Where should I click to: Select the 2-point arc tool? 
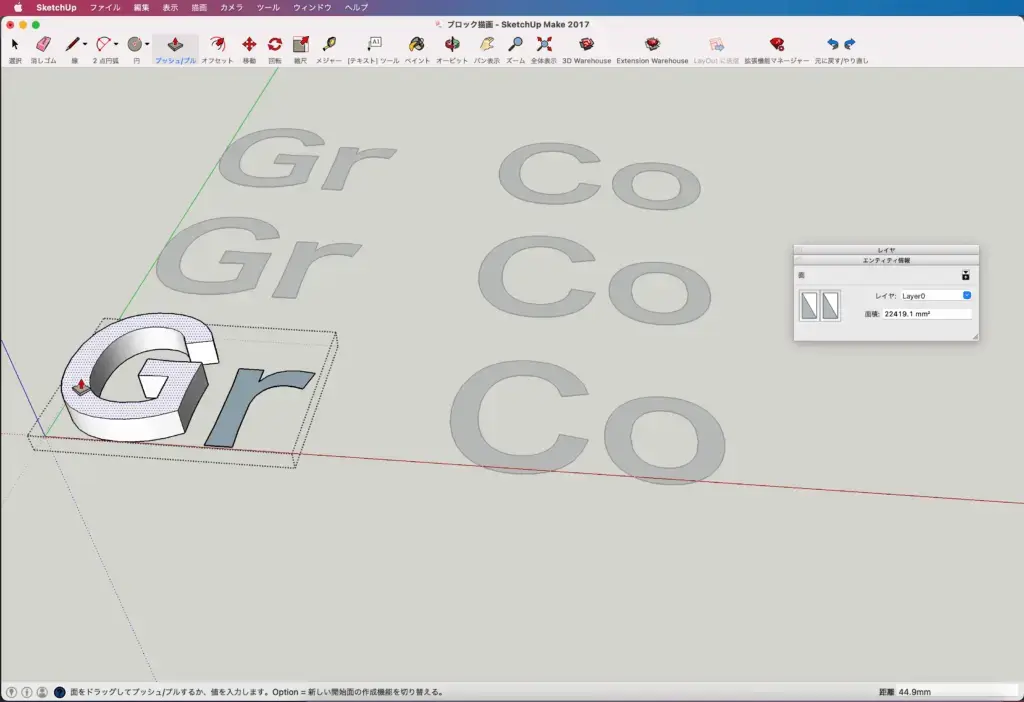click(103, 44)
